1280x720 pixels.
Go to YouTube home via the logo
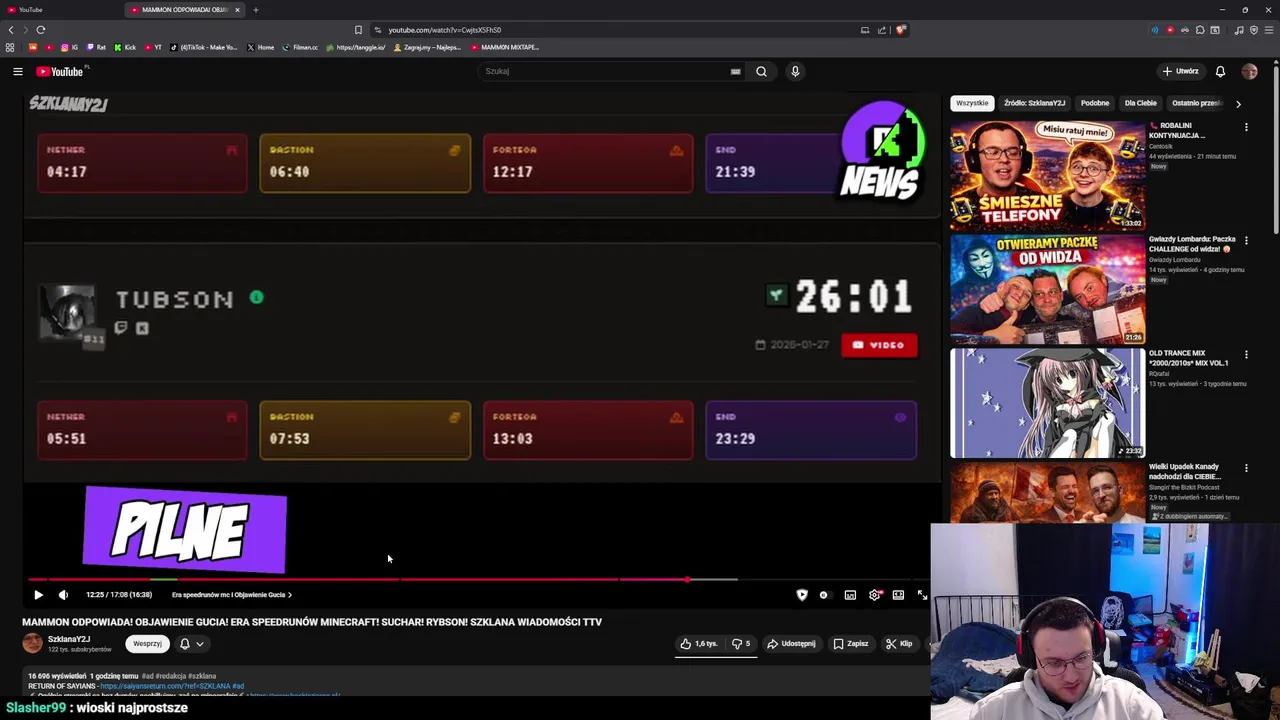[62, 71]
